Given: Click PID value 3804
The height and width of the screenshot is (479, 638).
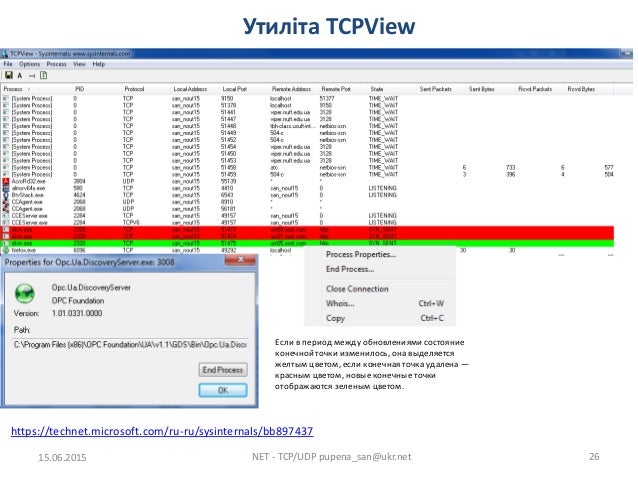Looking at the screenshot, I should (79, 181).
